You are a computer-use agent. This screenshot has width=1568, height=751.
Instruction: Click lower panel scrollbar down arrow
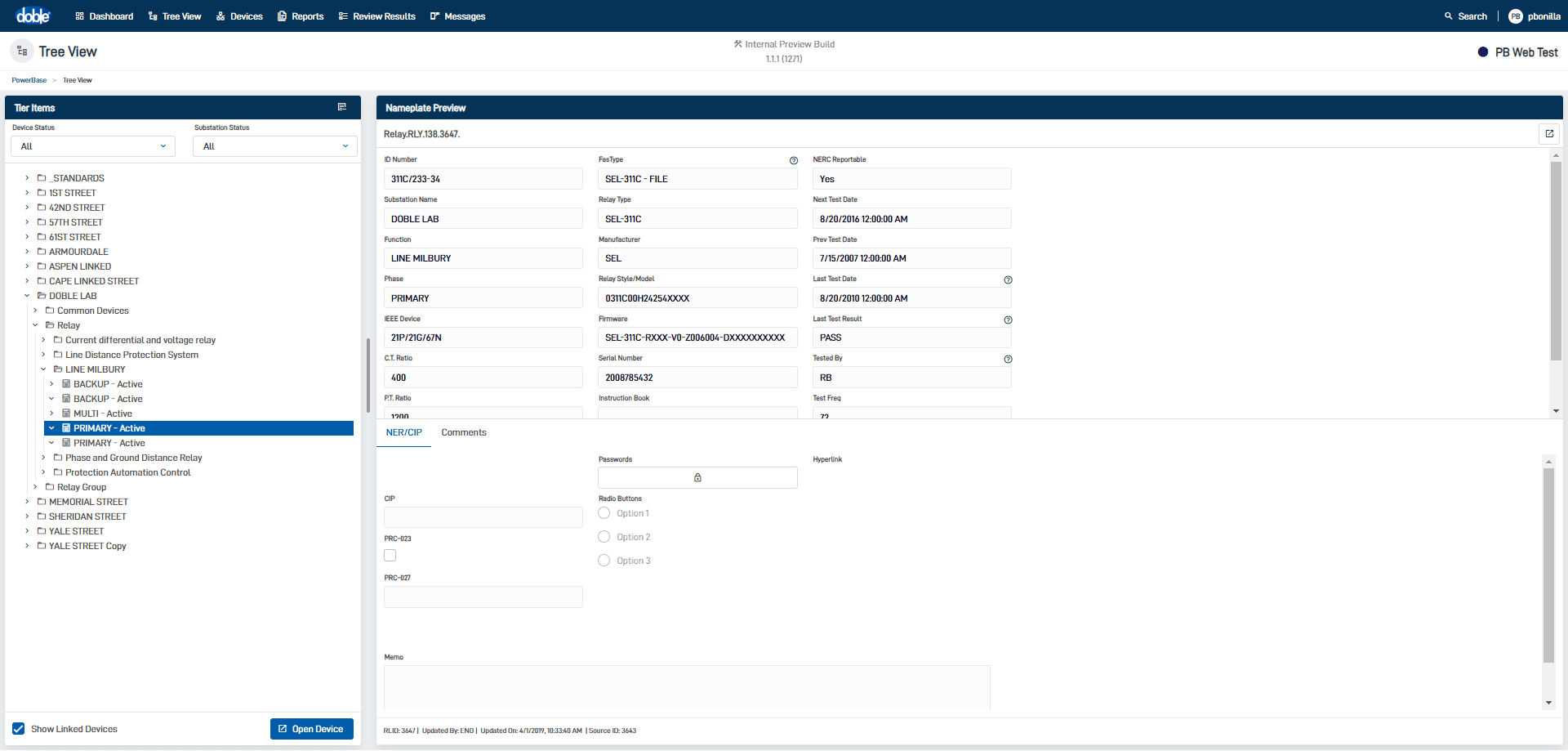1548,703
